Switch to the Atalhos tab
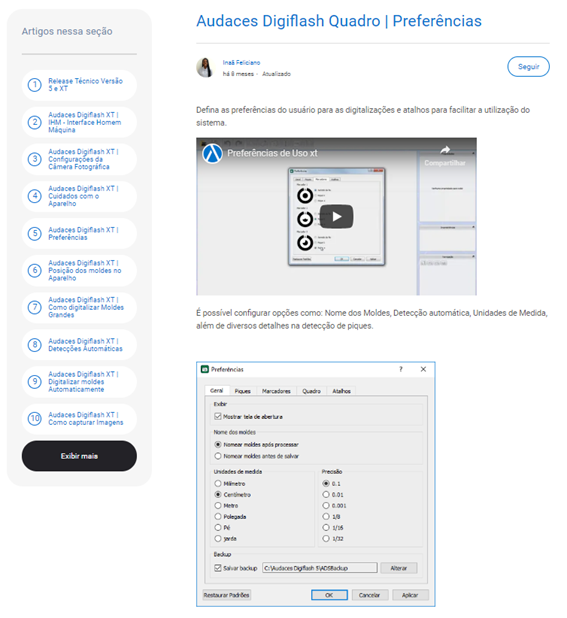The height and width of the screenshot is (618, 567). click(341, 391)
